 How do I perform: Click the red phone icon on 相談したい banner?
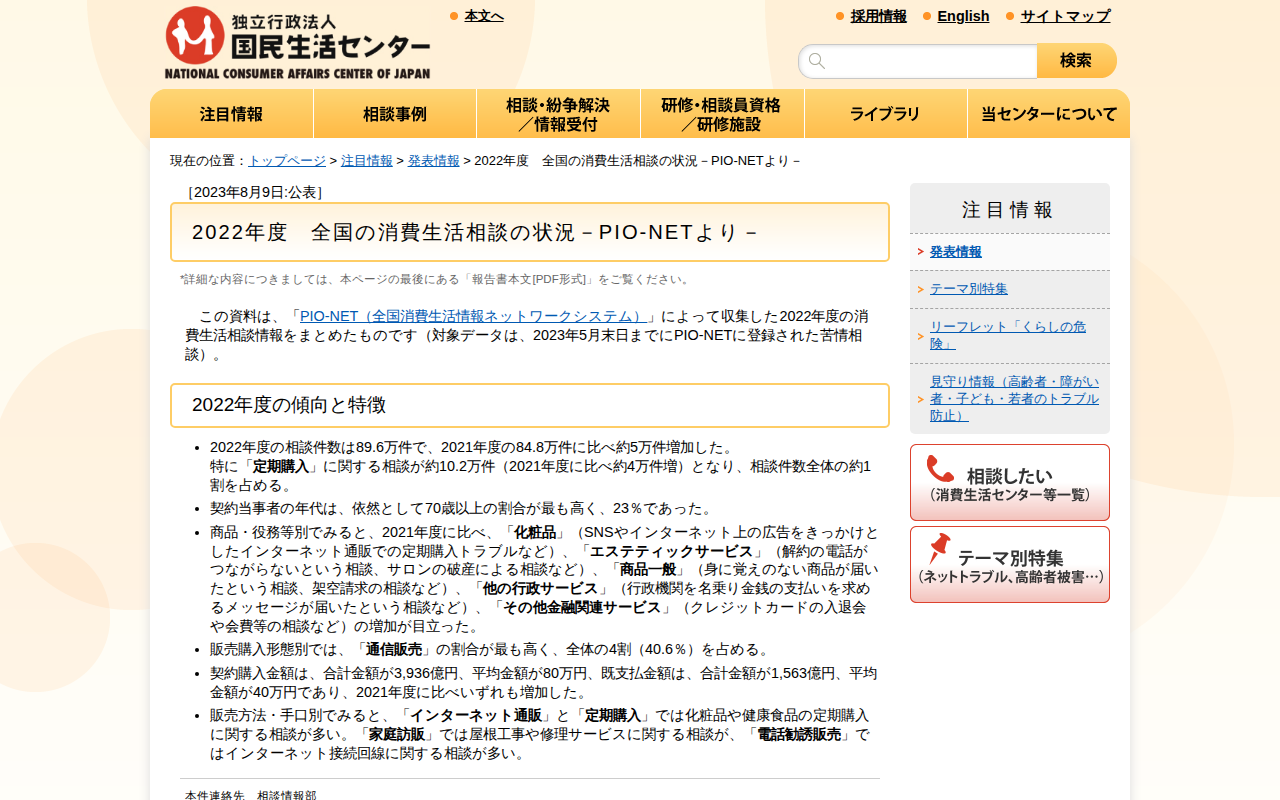(x=940, y=469)
